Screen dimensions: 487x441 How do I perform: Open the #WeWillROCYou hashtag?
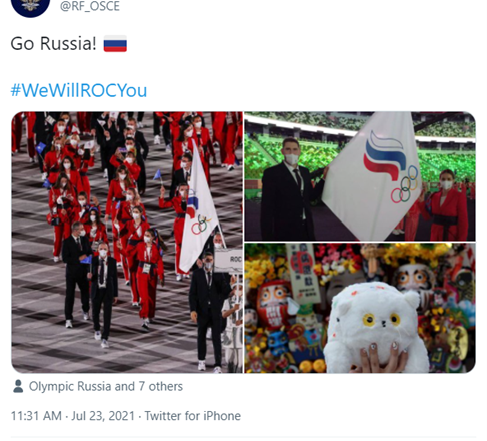(79, 90)
